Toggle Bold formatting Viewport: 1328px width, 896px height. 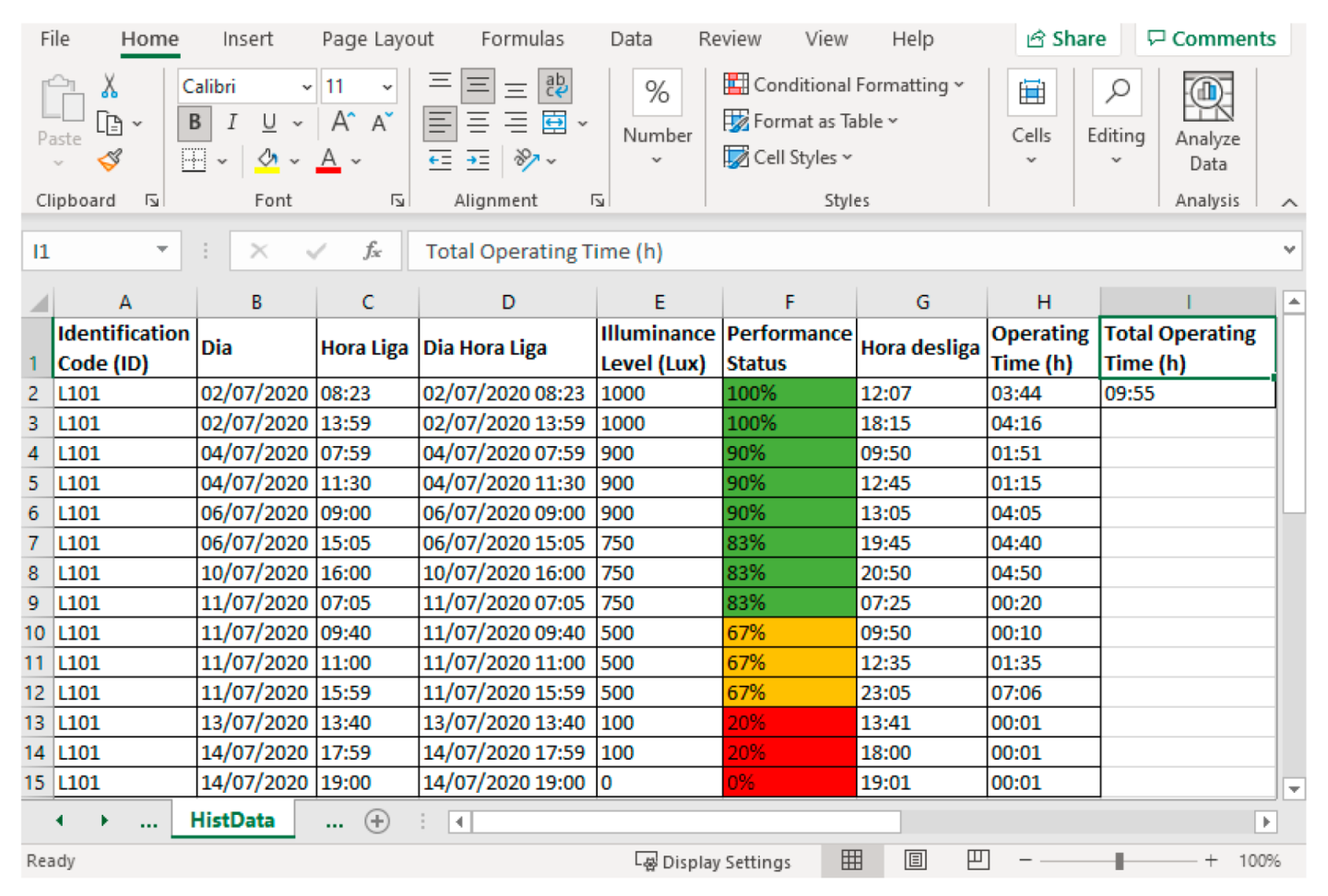click(195, 123)
